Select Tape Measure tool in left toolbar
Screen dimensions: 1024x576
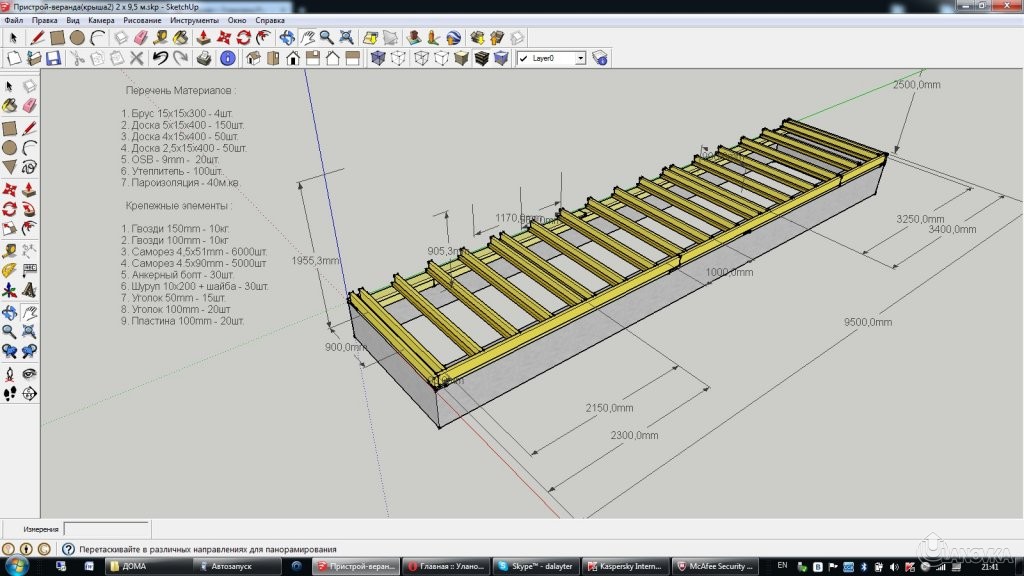[x=10, y=250]
